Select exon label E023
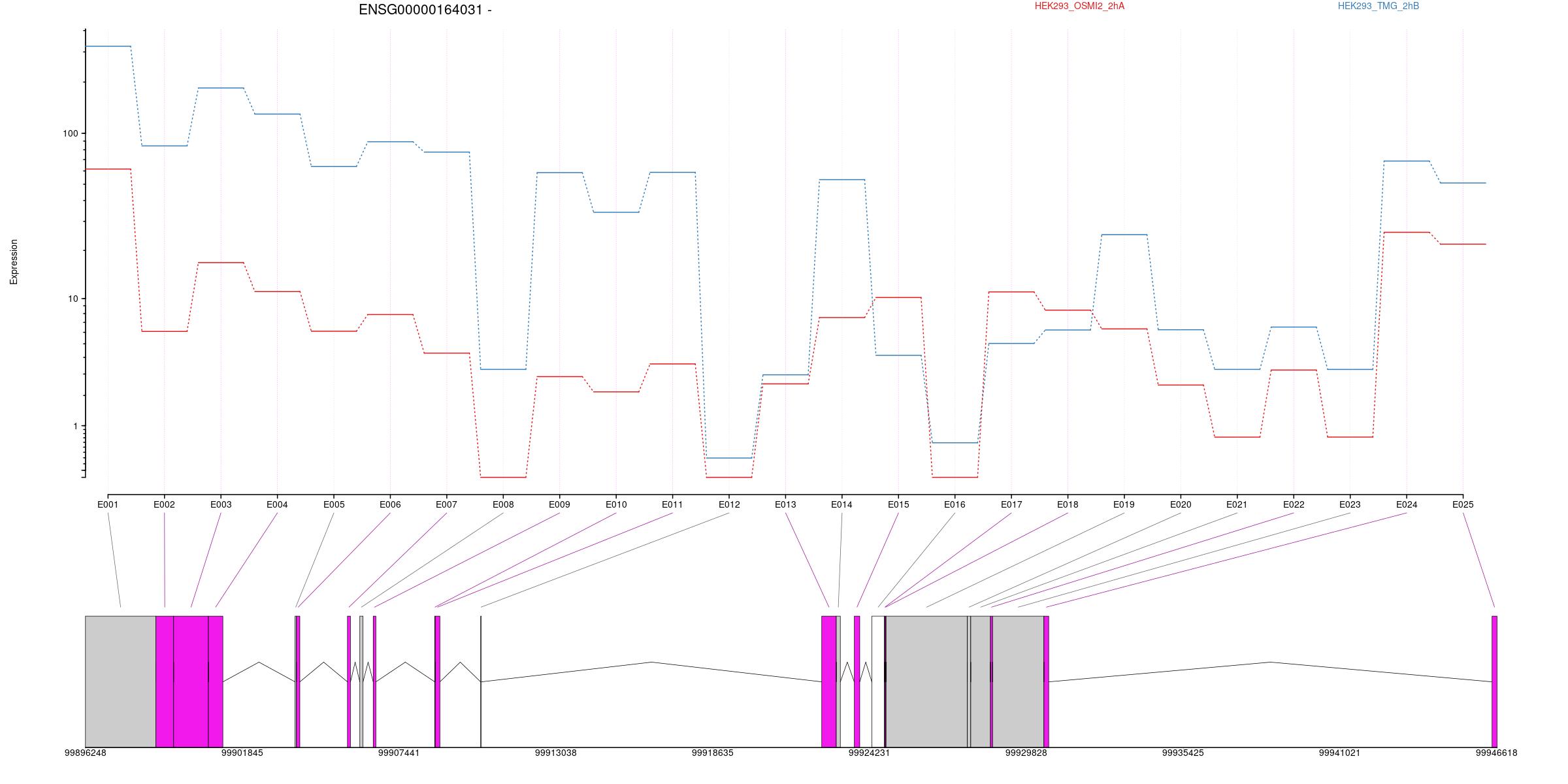This screenshot has width=1568, height=784. click(x=1350, y=504)
